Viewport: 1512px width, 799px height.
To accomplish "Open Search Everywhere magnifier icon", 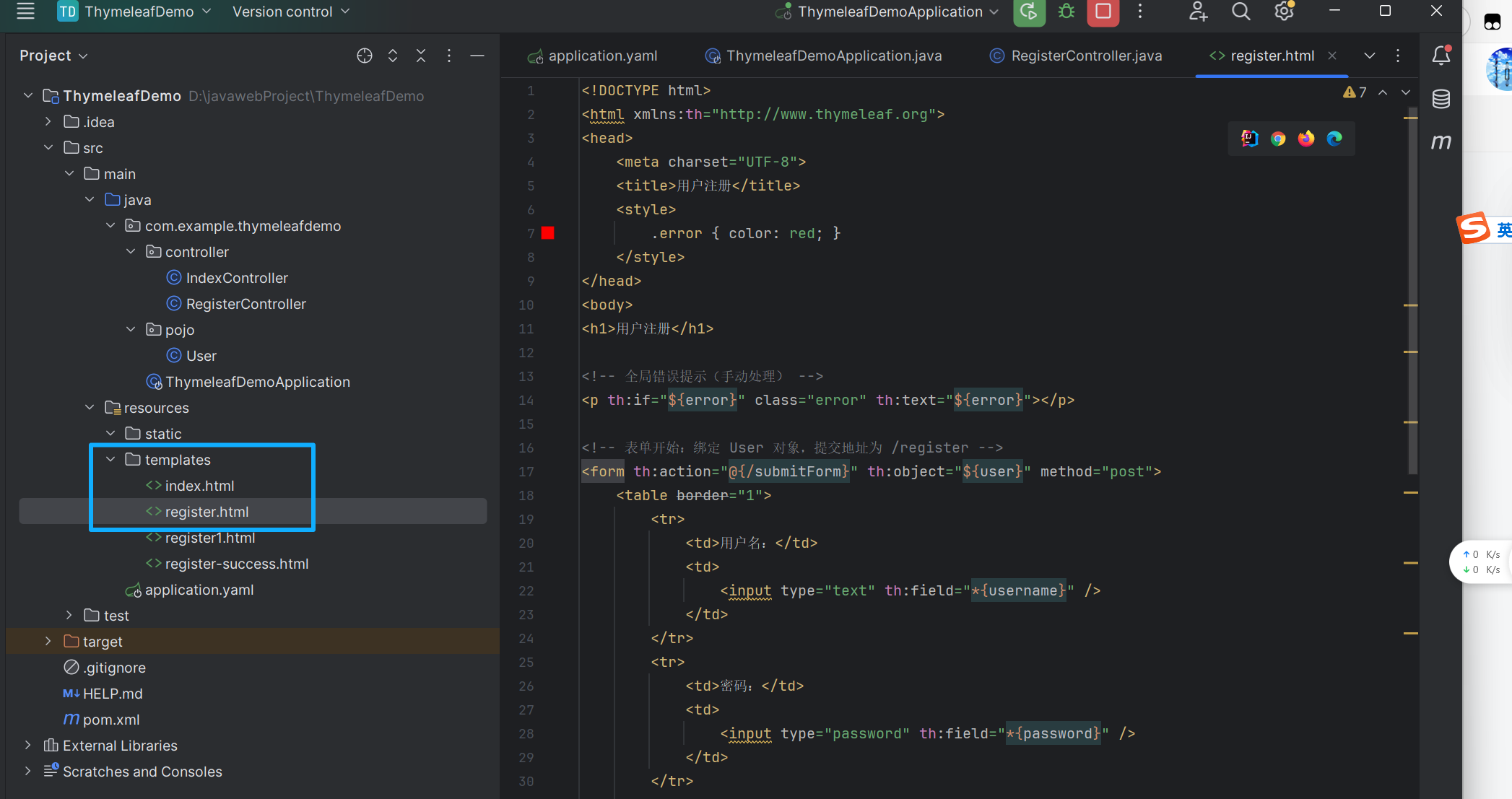I will (1241, 12).
